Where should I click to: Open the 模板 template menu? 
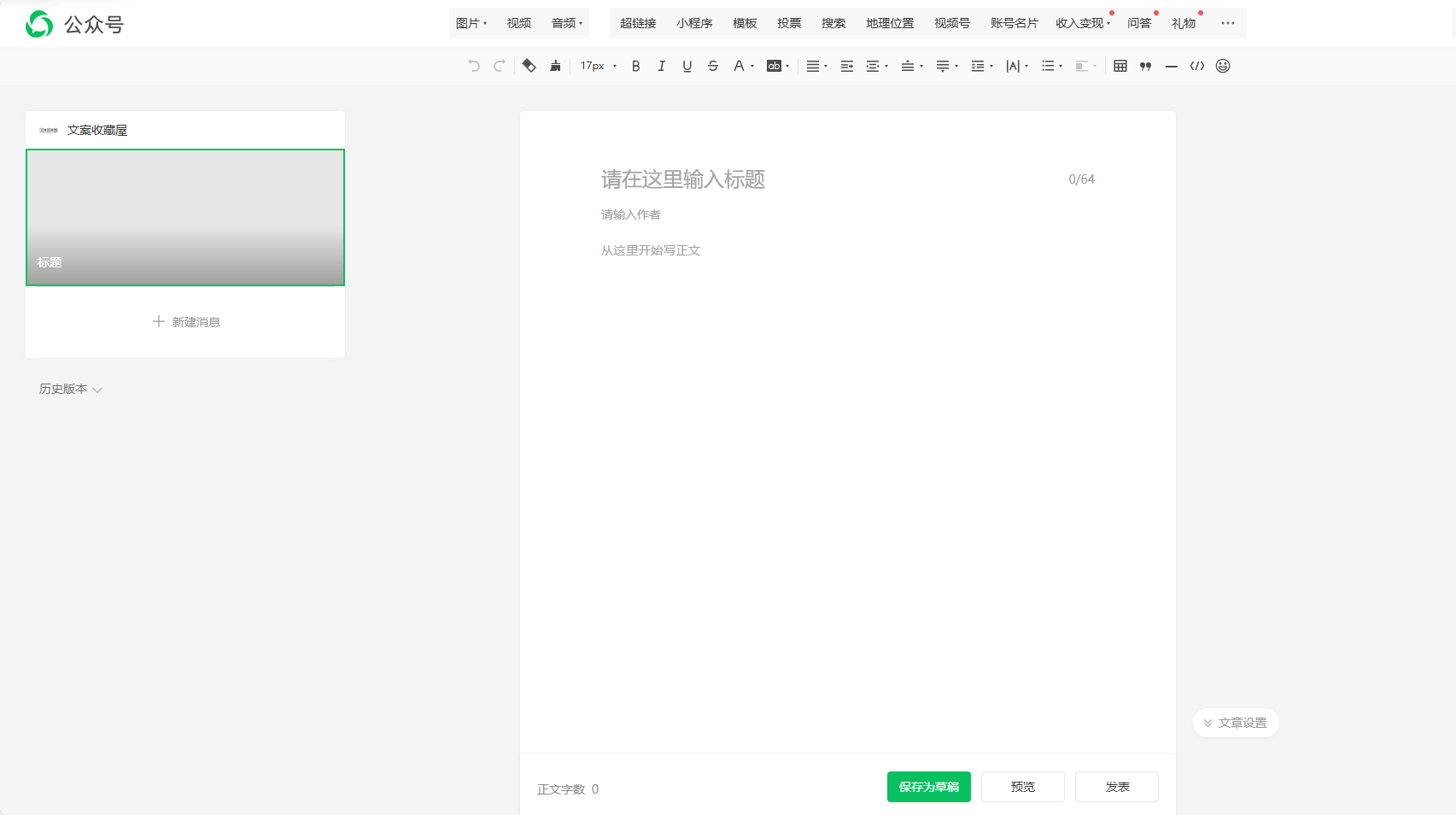pyautogui.click(x=743, y=23)
